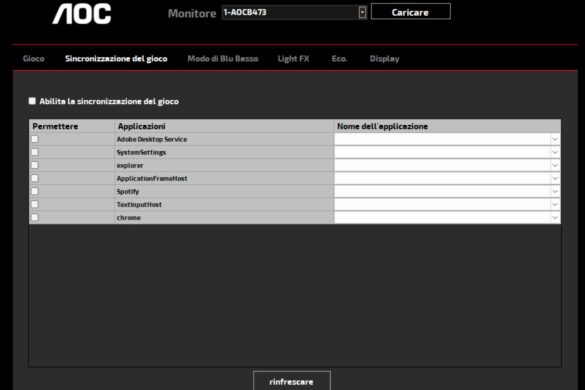Screen dimensions: 585x390
Task: Select the Adobe Desktop Service row text
Action: 152,139
